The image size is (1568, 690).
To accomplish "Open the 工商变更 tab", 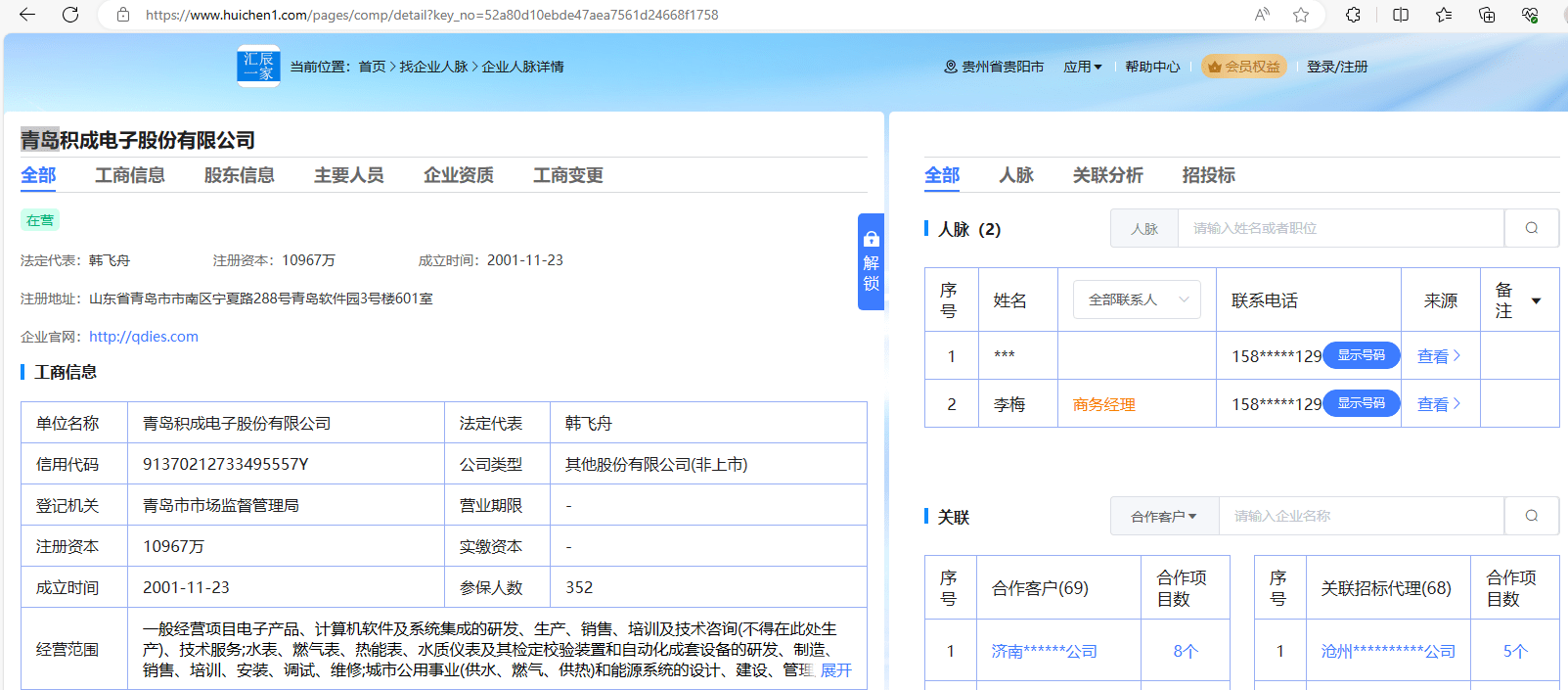I will [567, 175].
